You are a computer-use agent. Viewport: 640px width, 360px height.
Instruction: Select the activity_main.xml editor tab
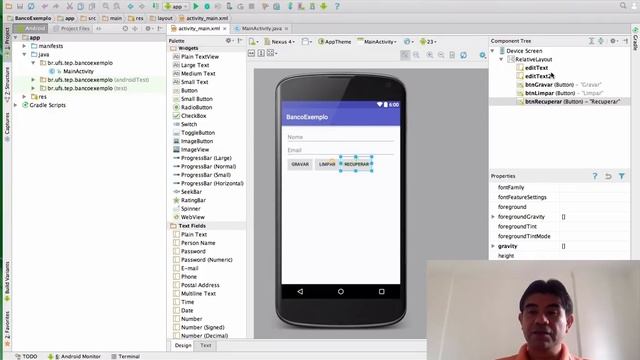[x=199, y=29]
